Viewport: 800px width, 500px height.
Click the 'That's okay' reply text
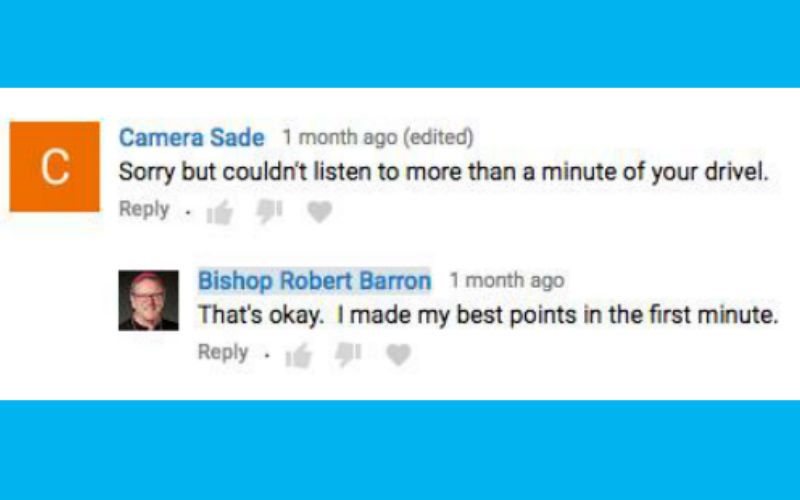pyautogui.click(x=487, y=315)
